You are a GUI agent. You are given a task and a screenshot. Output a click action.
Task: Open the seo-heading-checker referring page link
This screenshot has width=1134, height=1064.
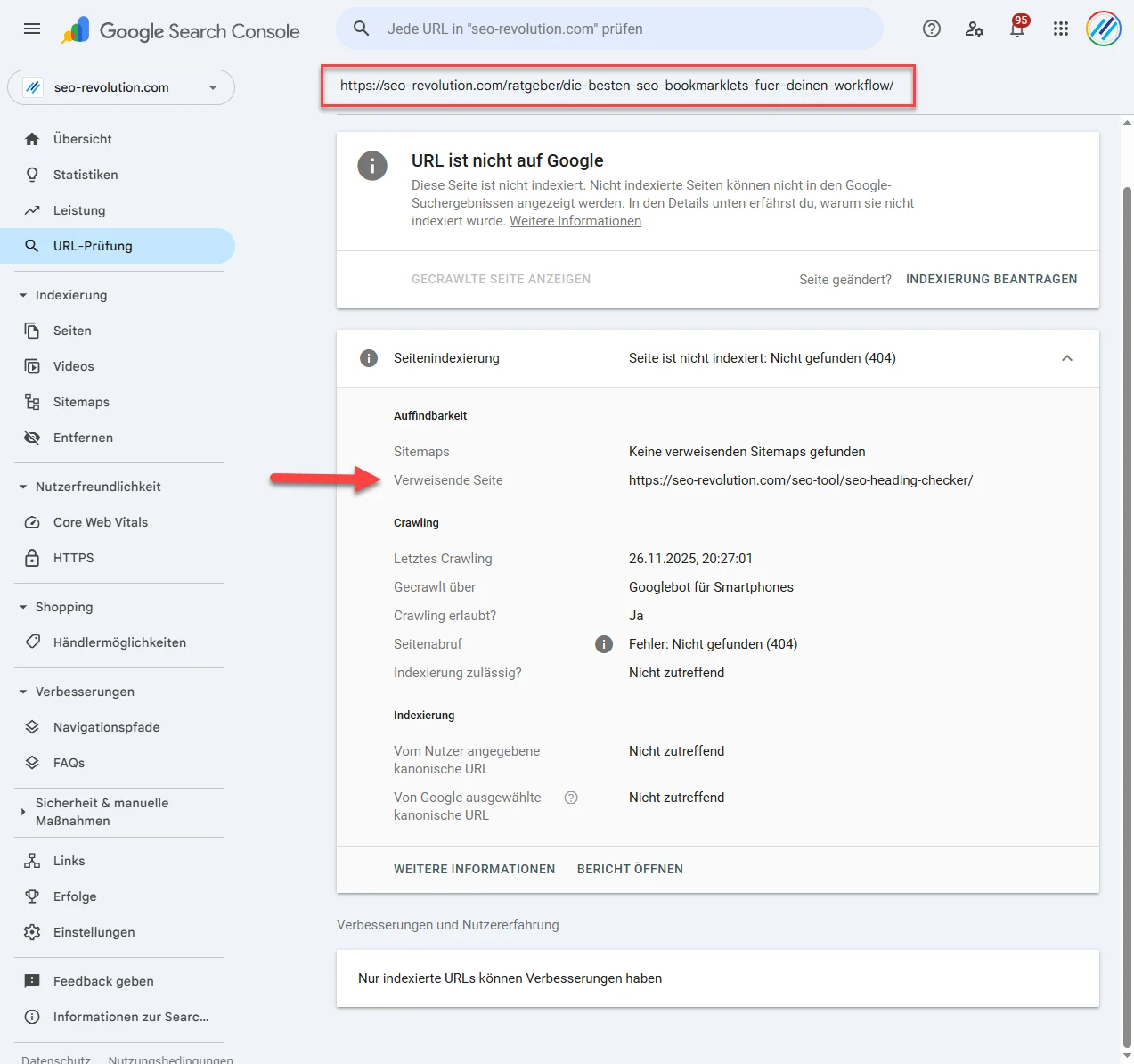coord(800,479)
